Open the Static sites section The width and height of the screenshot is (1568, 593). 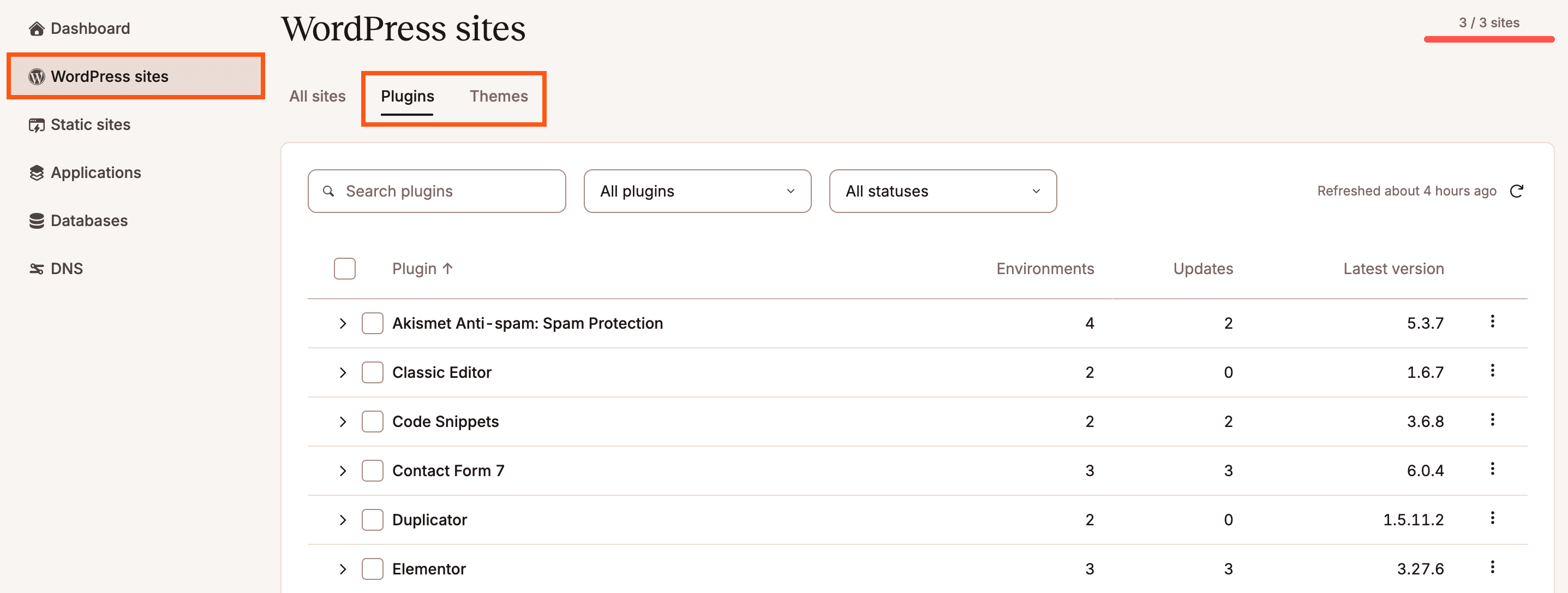90,125
